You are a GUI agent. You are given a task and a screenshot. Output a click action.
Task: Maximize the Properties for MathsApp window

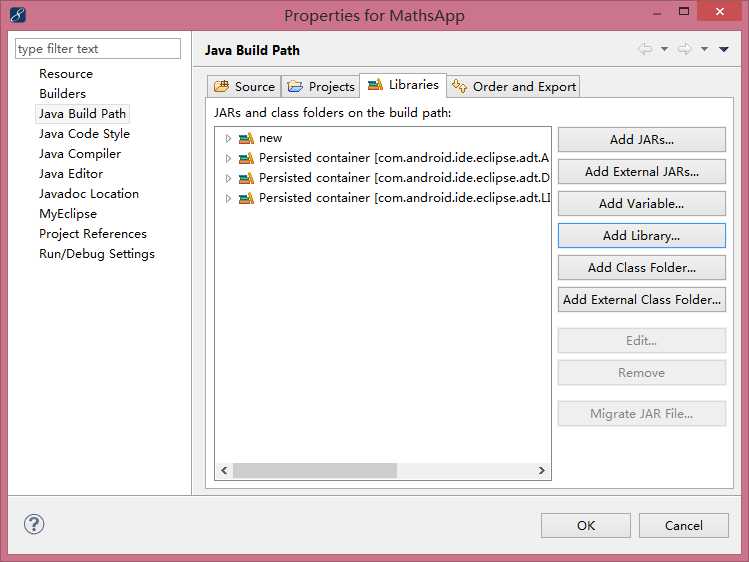pyautogui.click(x=684, y=11)
